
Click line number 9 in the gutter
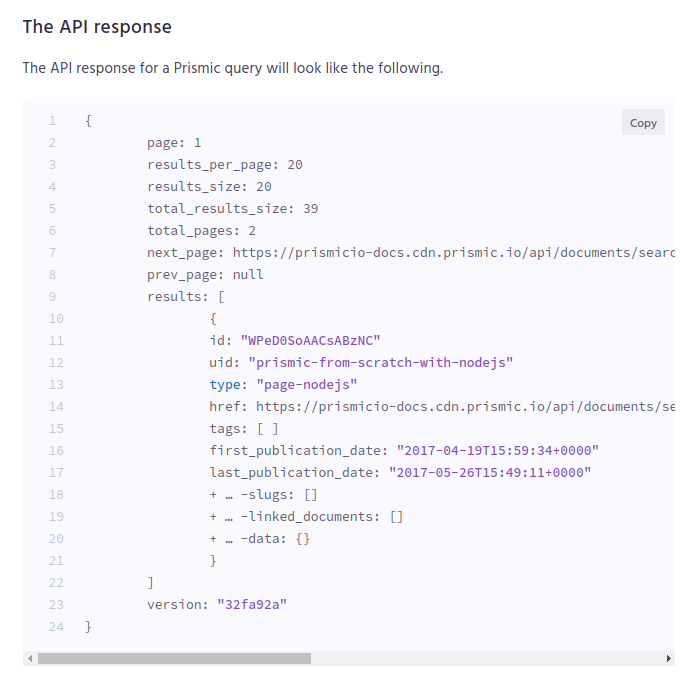52,297
